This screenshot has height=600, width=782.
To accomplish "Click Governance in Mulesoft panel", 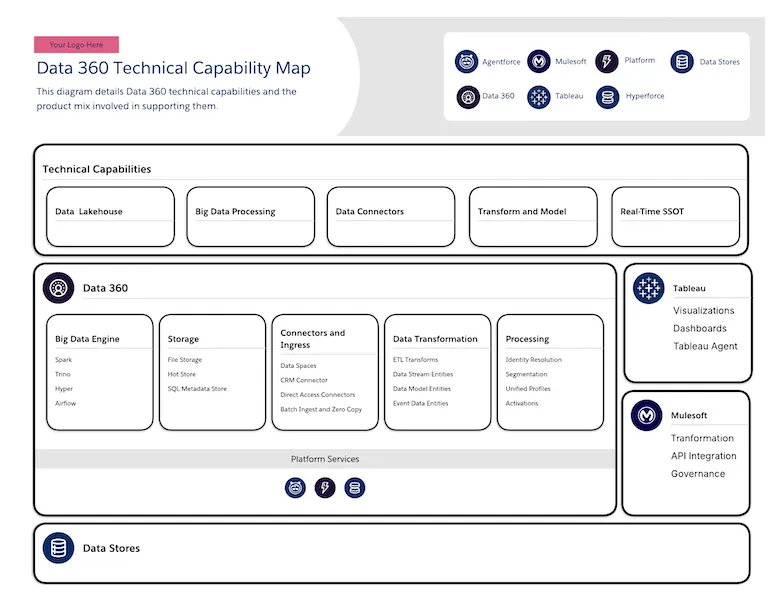I will pos(698,474).
